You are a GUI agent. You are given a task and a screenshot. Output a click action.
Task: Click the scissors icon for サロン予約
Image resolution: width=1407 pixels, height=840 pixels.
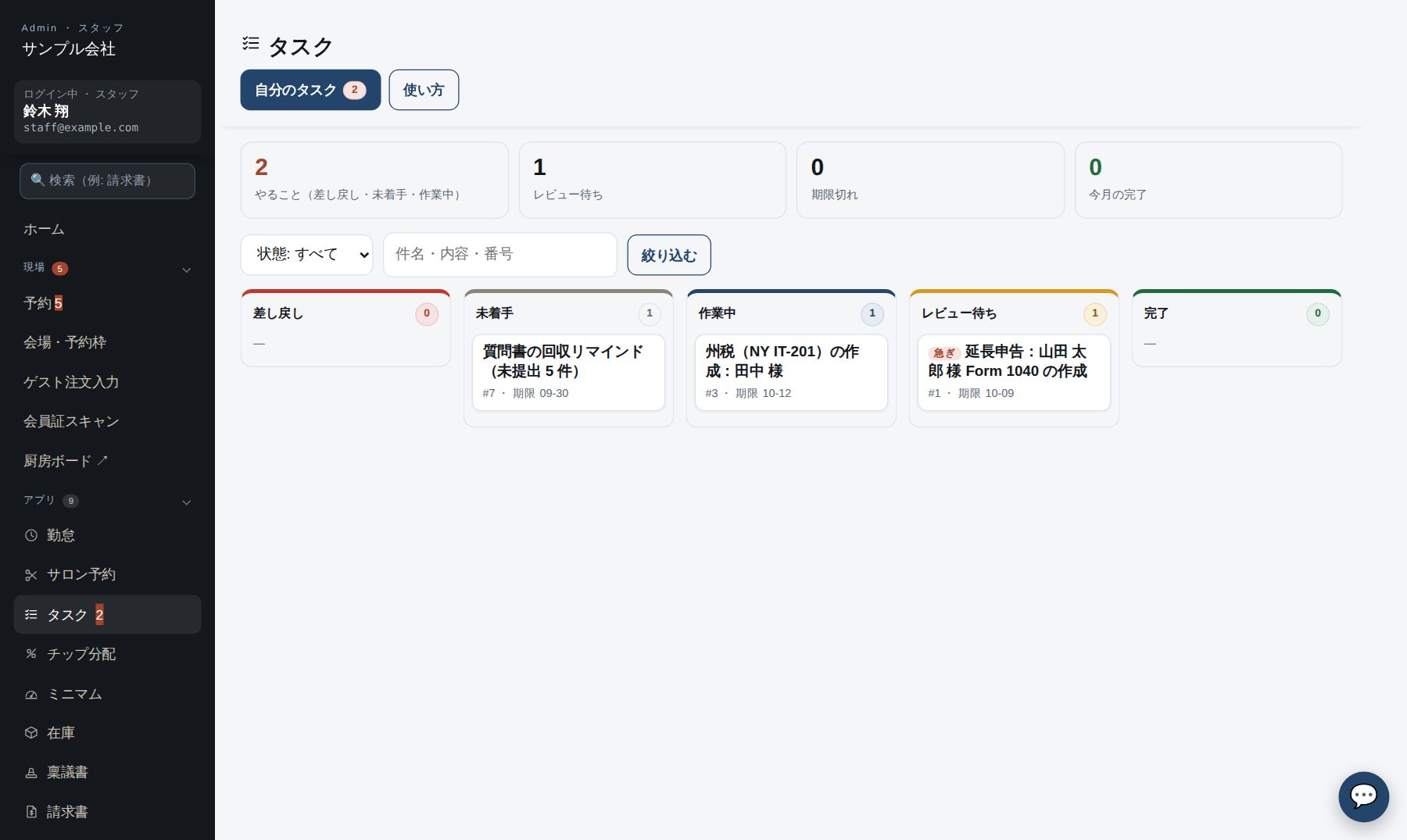click(x=31, y=575)
